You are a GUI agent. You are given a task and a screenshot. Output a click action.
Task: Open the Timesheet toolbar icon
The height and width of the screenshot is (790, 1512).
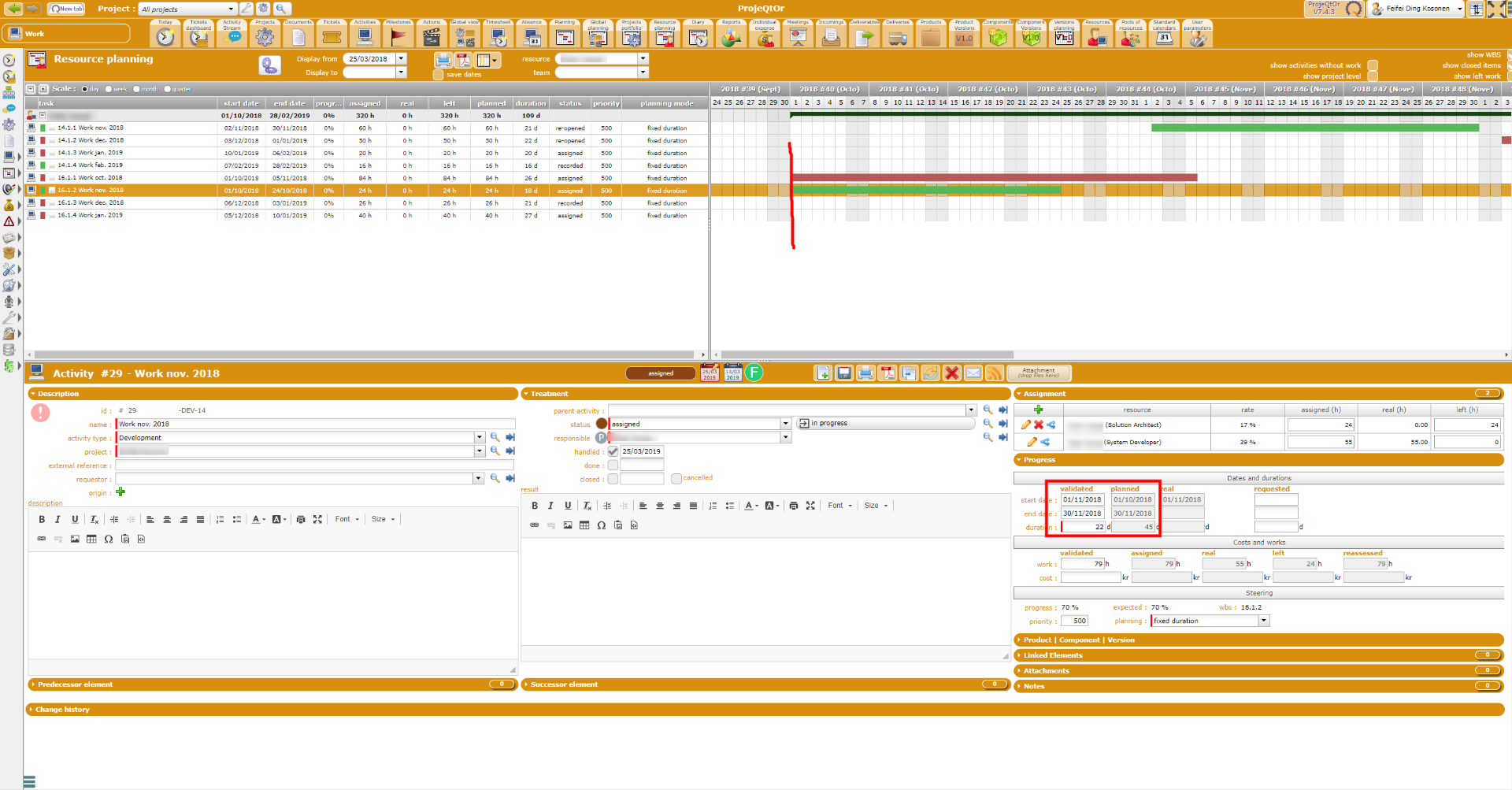[x=498, y=35]
